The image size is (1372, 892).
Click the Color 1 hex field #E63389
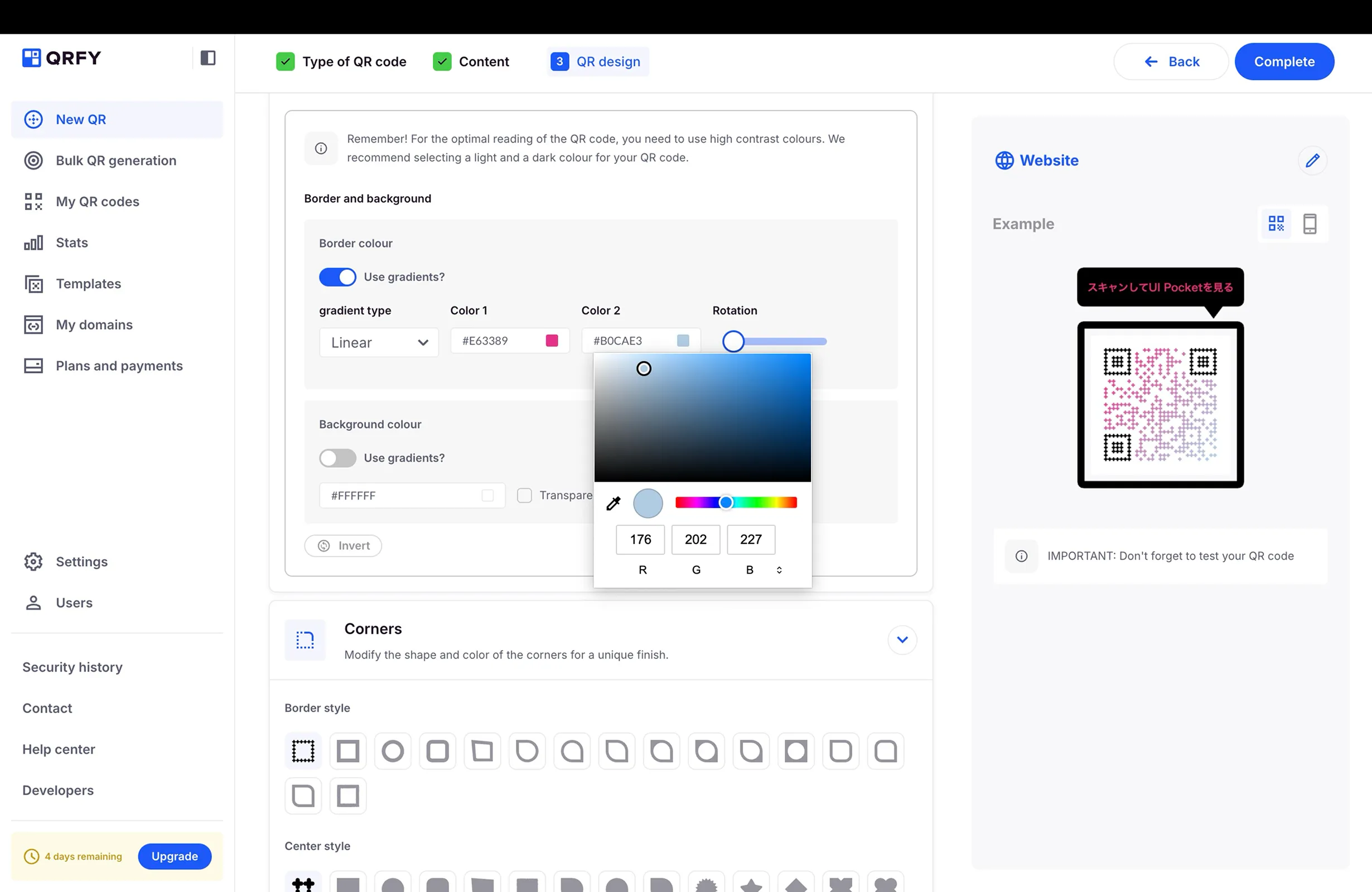(510, 341)
